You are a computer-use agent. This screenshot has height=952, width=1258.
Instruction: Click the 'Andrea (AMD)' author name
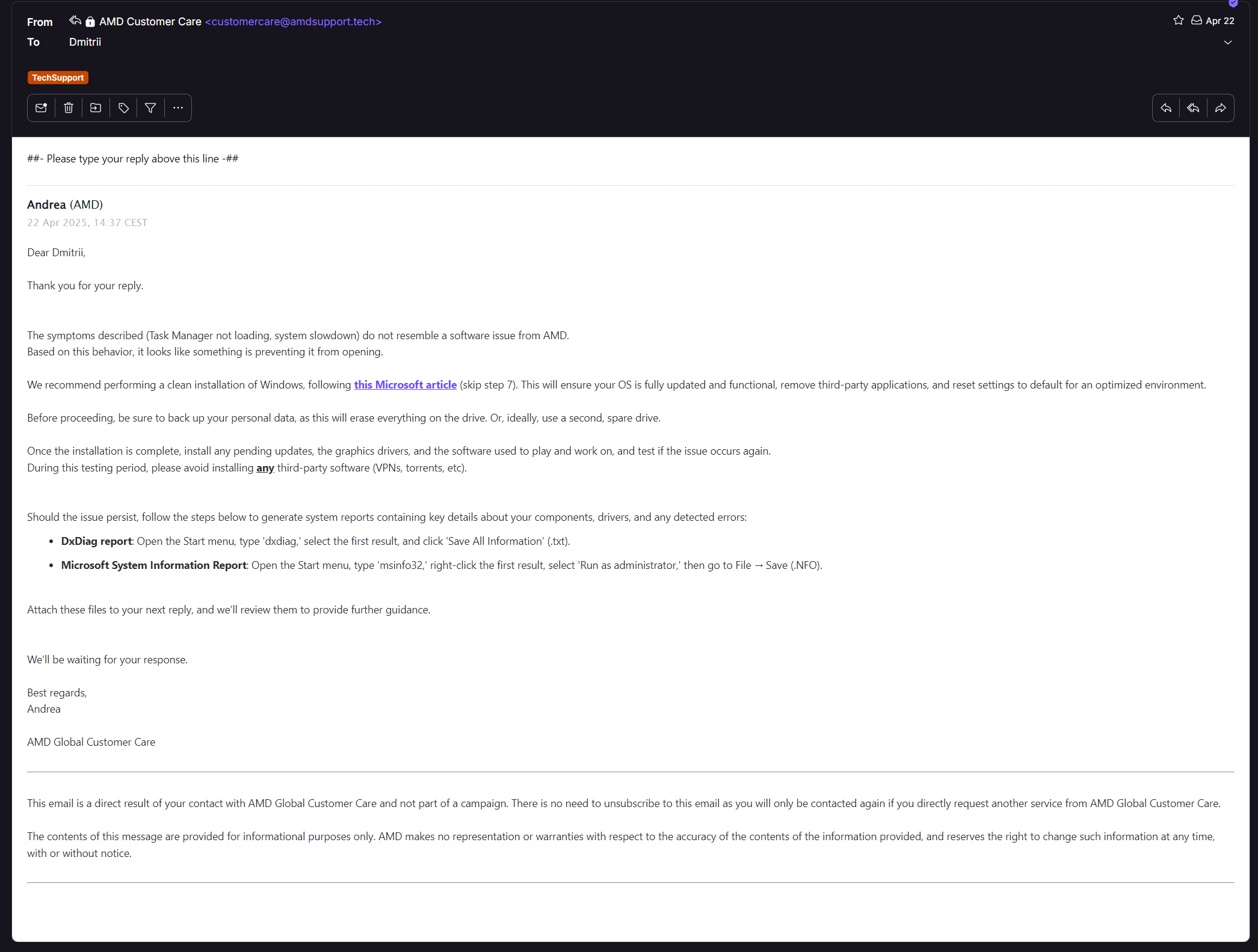[x=65, y=204]
